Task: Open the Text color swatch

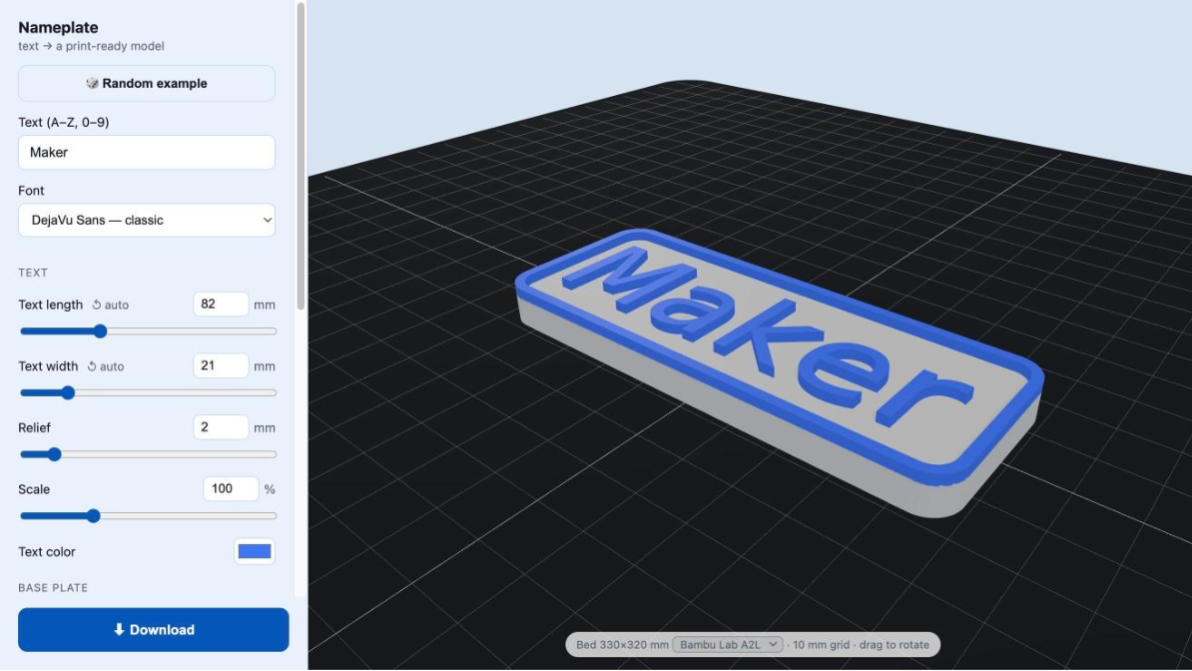Action: click(254, 552)
